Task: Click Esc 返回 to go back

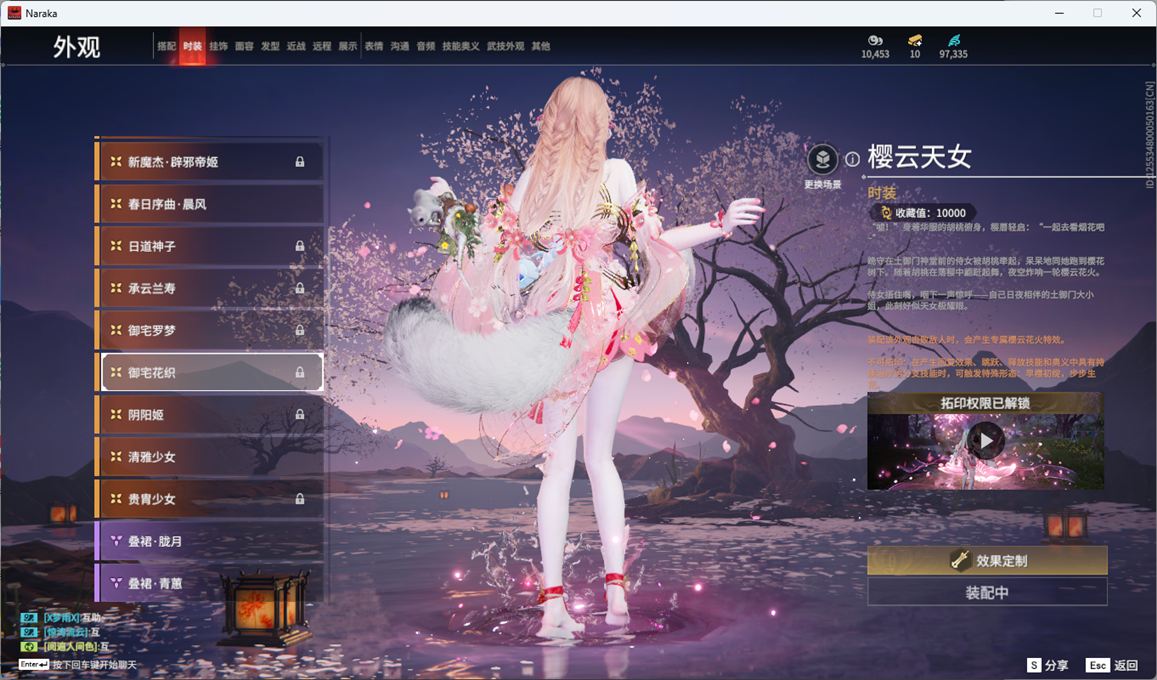Action: [x=1113, y=665]
